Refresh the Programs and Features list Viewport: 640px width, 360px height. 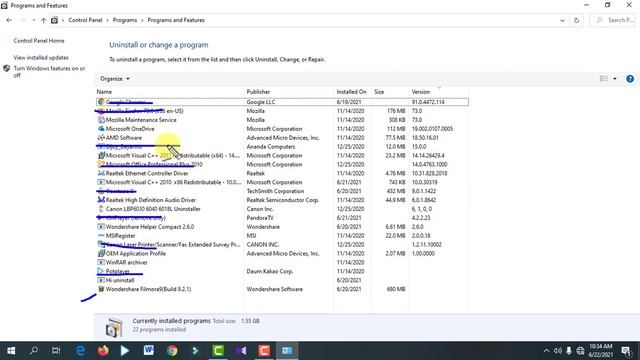click(576, 20)
